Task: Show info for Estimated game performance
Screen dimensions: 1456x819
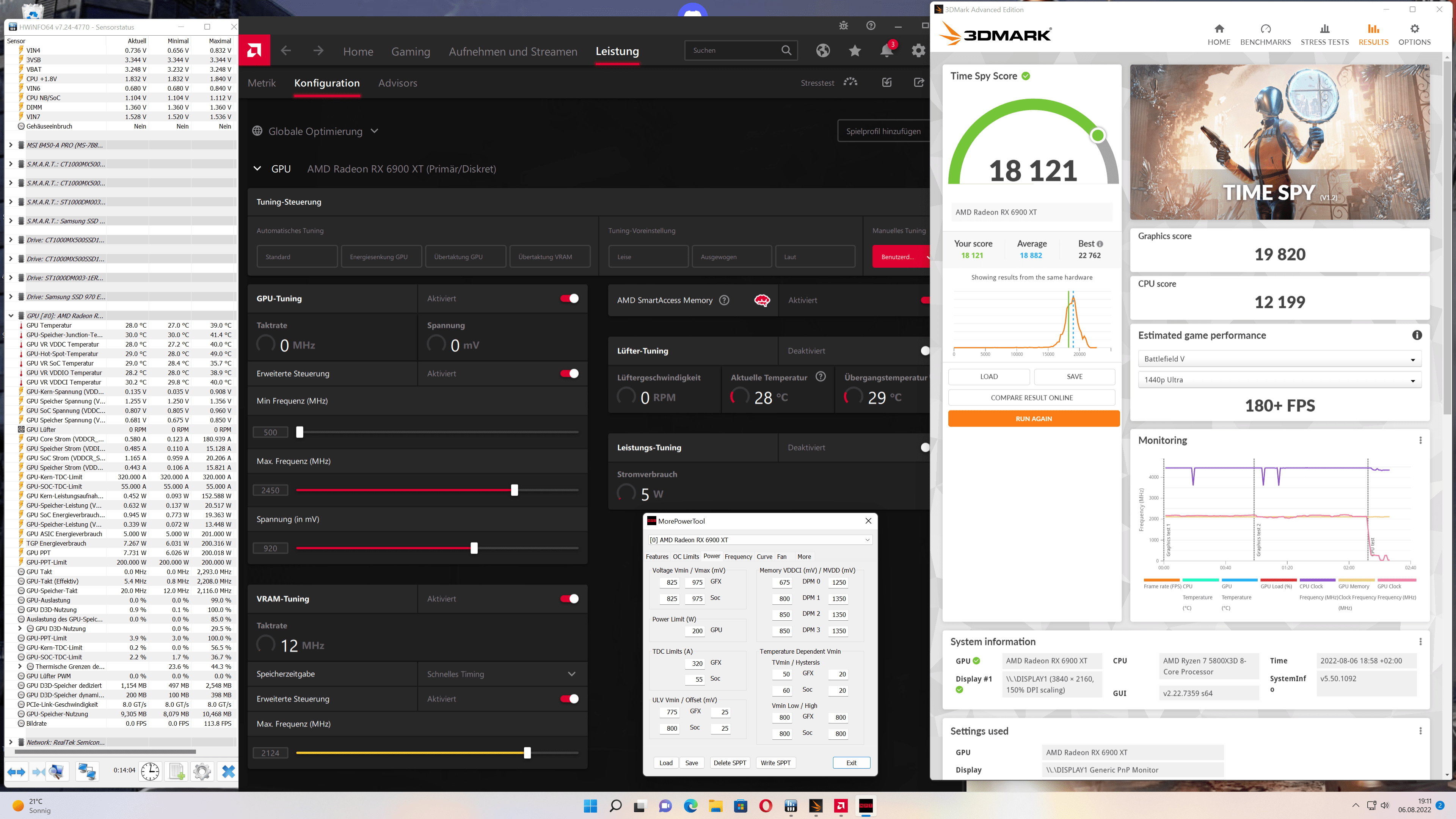Action: [1417, 335]
